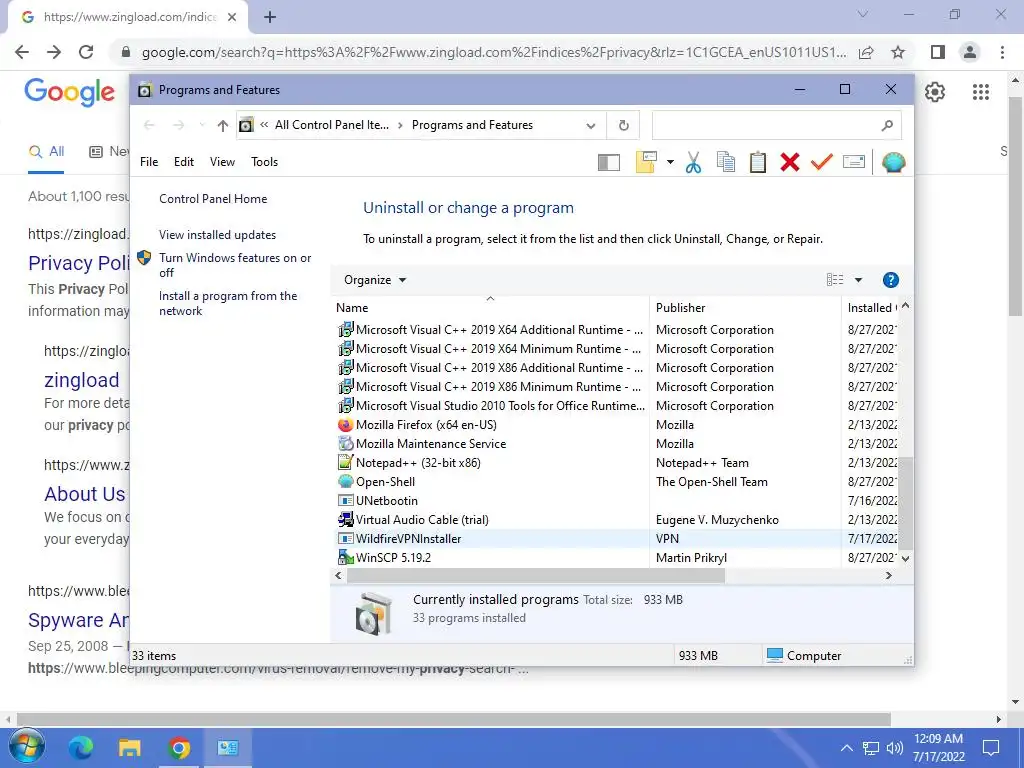
Task: Open Chrome side panel icon
Action: click(x=938, y=52)
